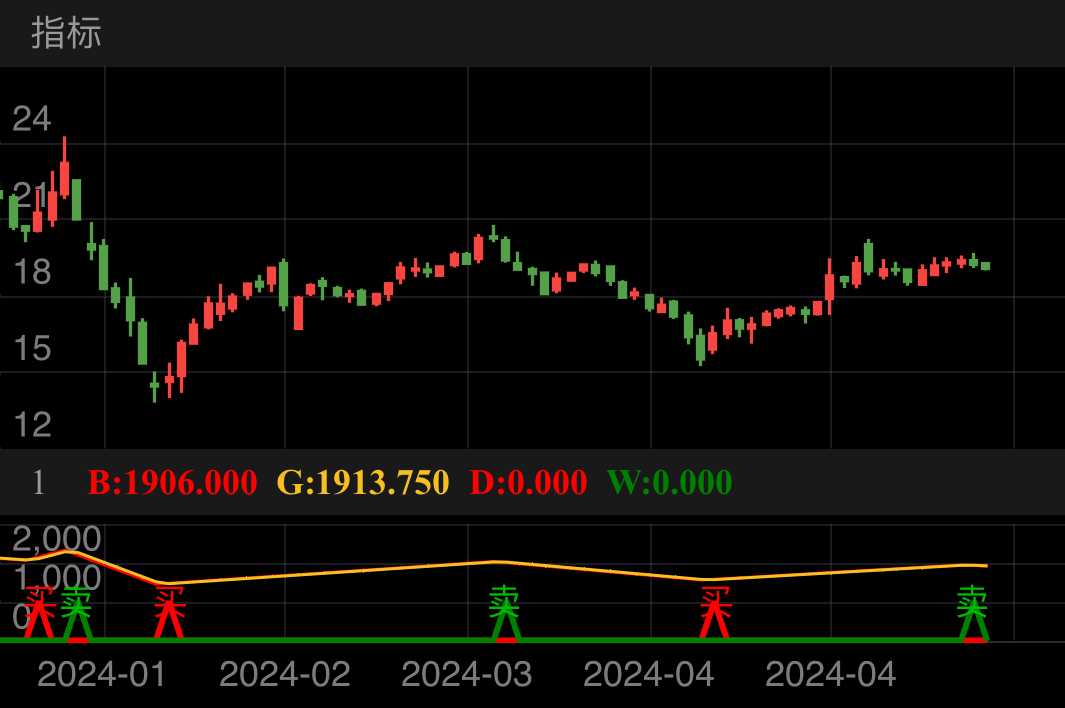This screenshot has width=1065, height=708.
Task: Select the 买 buy marker in mid-January
Action: tap(169, 612)
